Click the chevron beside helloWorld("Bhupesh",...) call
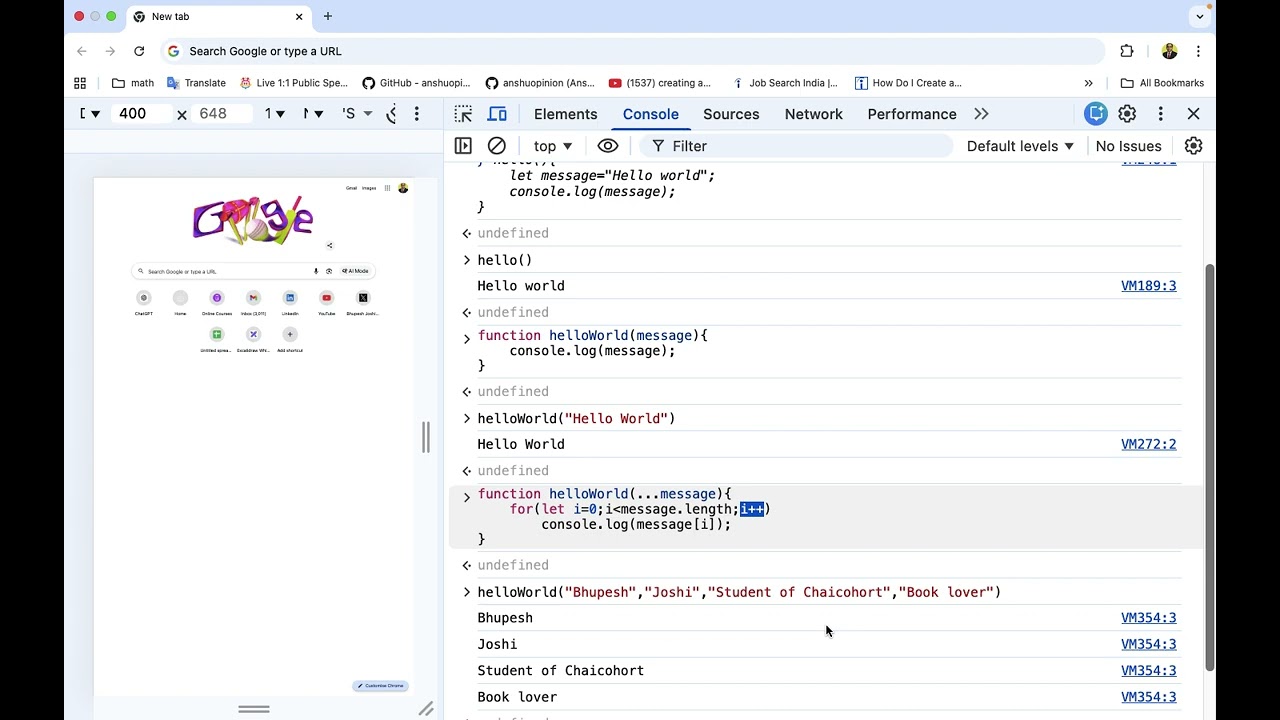Viewport: 1280px width, 720px height. coord(466,592)
